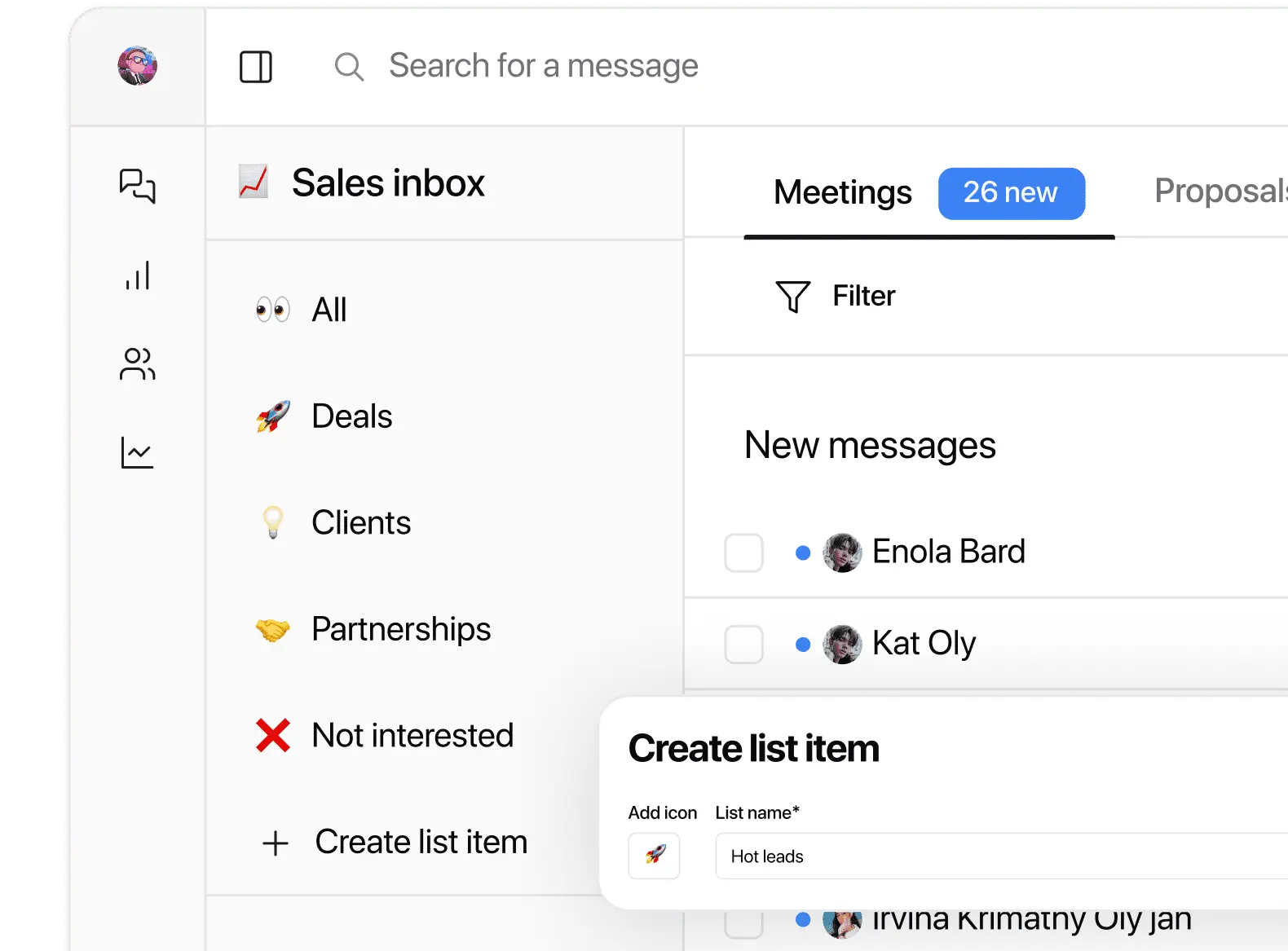
Task: Open the line graph analytics icon
Action: click(x=137, y=453)
